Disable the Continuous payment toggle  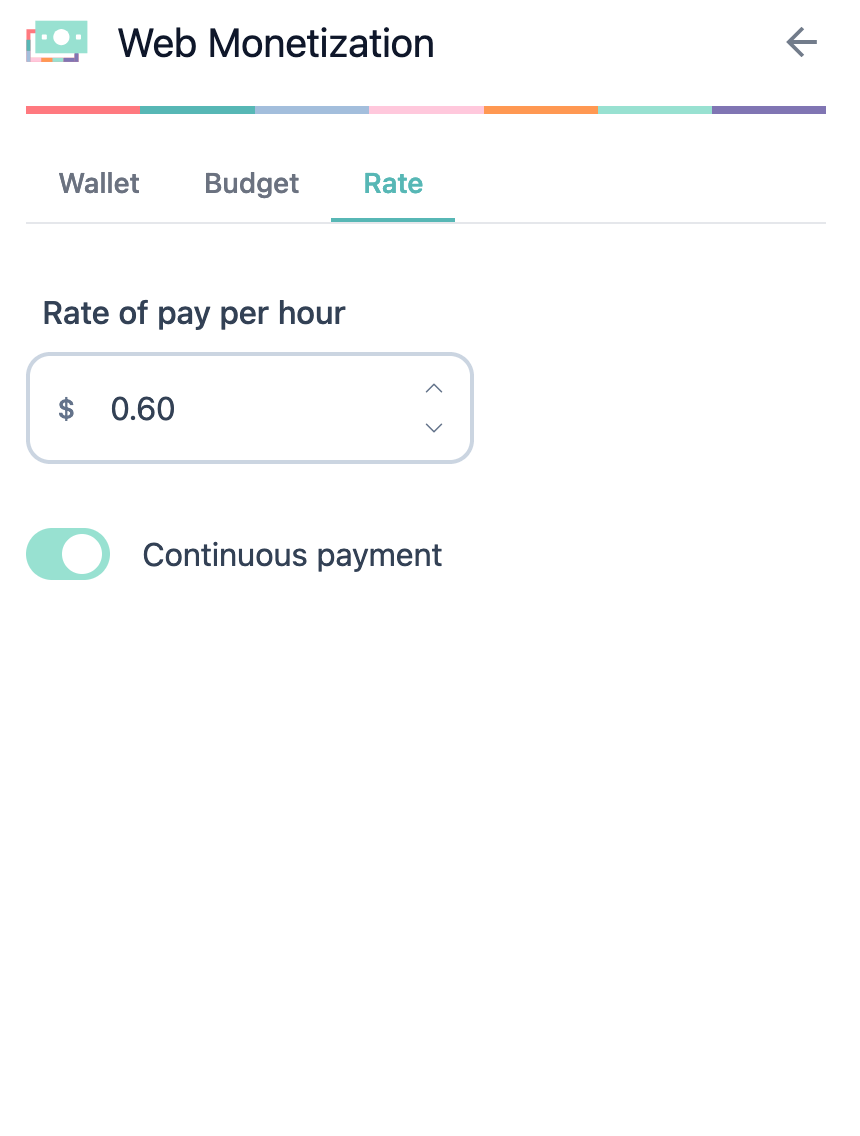(67, 554)
